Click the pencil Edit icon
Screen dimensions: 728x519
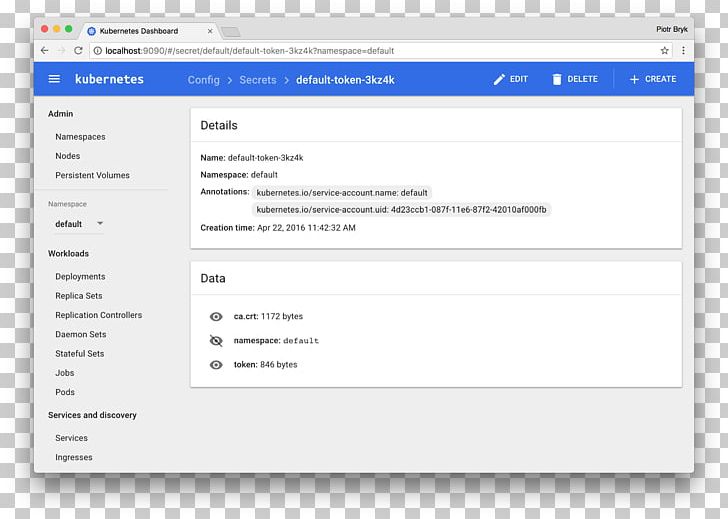point(499,79)
